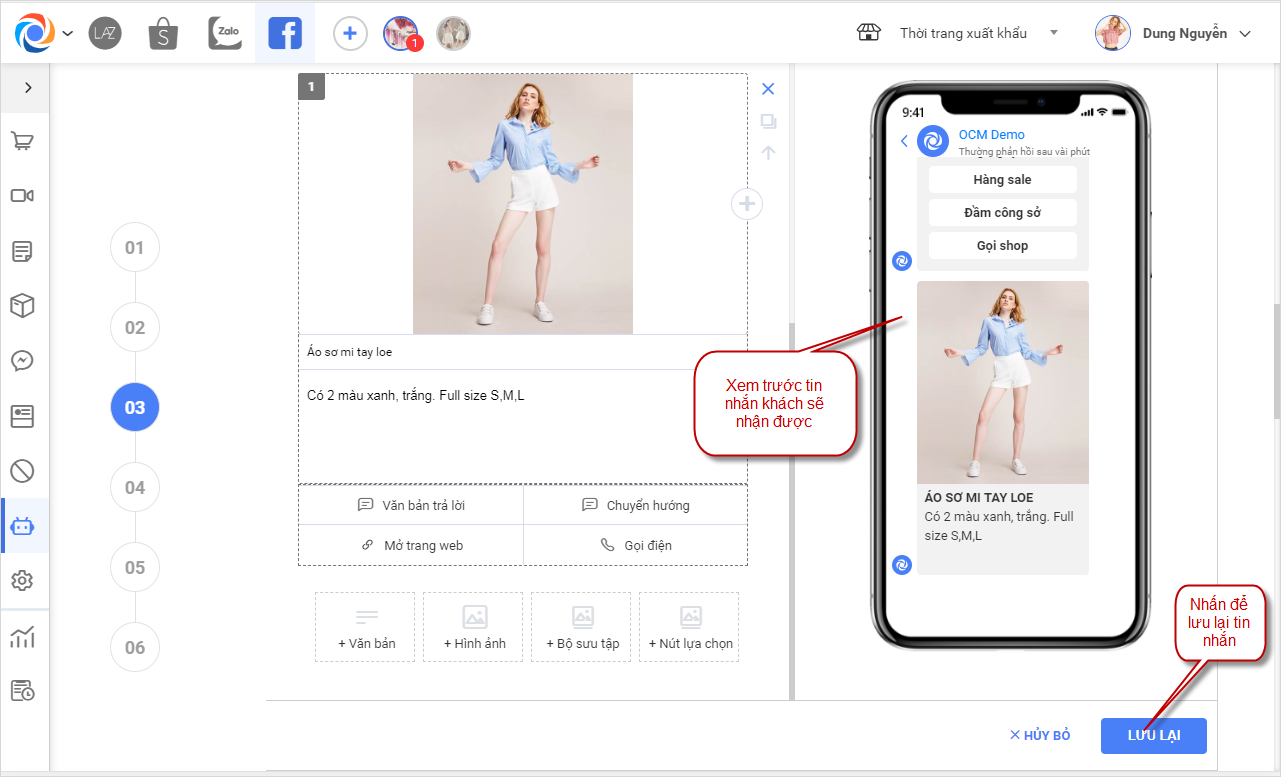Viewport: 1281px width, 777px height.
Task: Open the card list icon in sidebar
Action: point(23,415)
